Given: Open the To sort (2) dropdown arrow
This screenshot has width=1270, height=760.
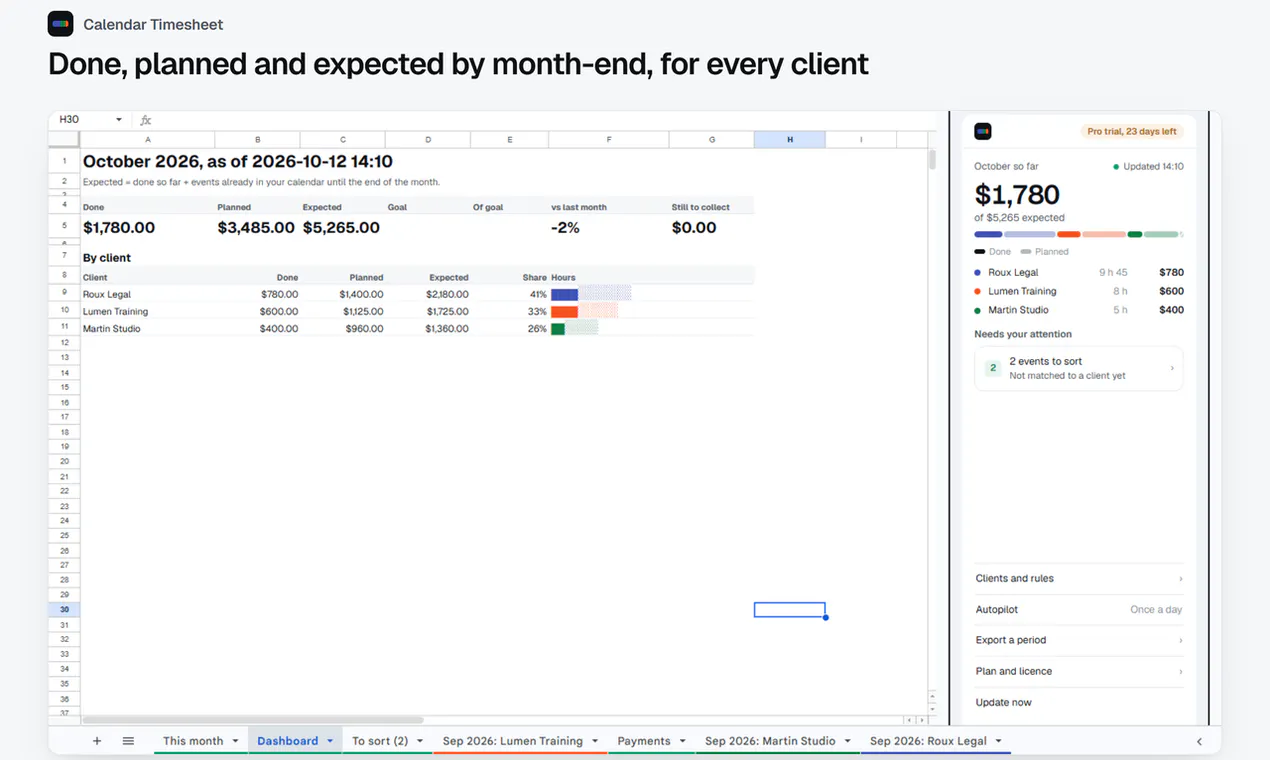Looking at the screenshot, I should click(420, 741).
